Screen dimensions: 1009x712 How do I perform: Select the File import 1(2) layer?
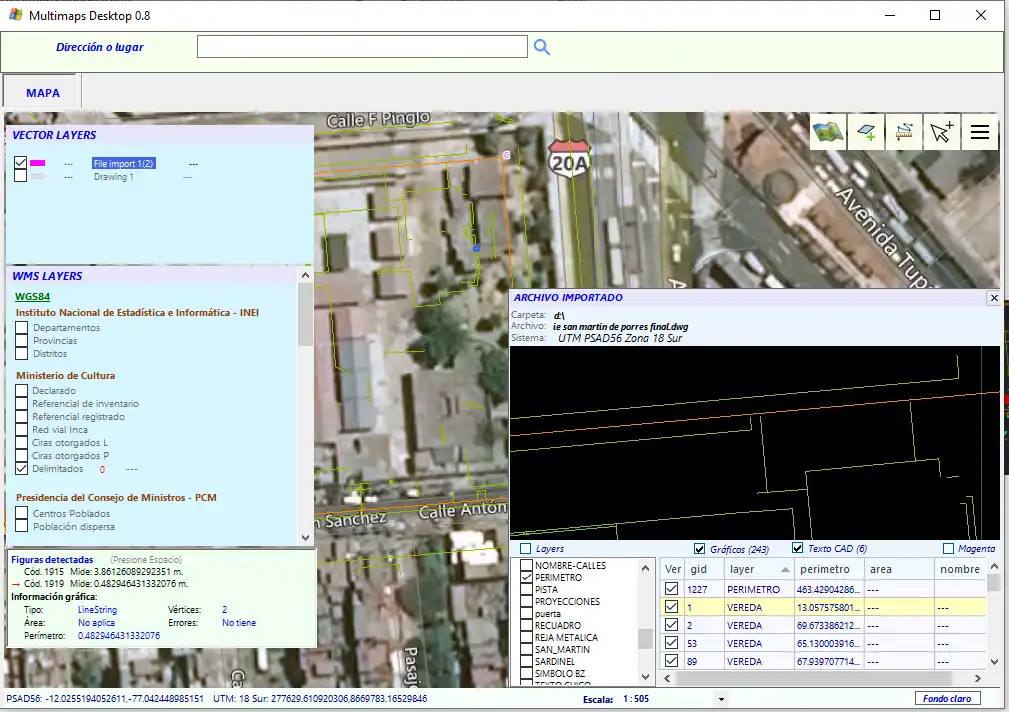click(123, 163)
